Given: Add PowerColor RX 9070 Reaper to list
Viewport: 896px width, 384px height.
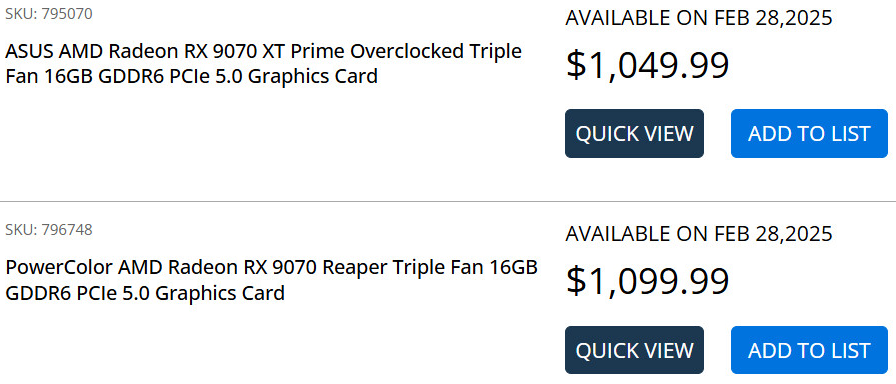Looking at the screenshot, I should pyautogui.click(x=809, y=350).
